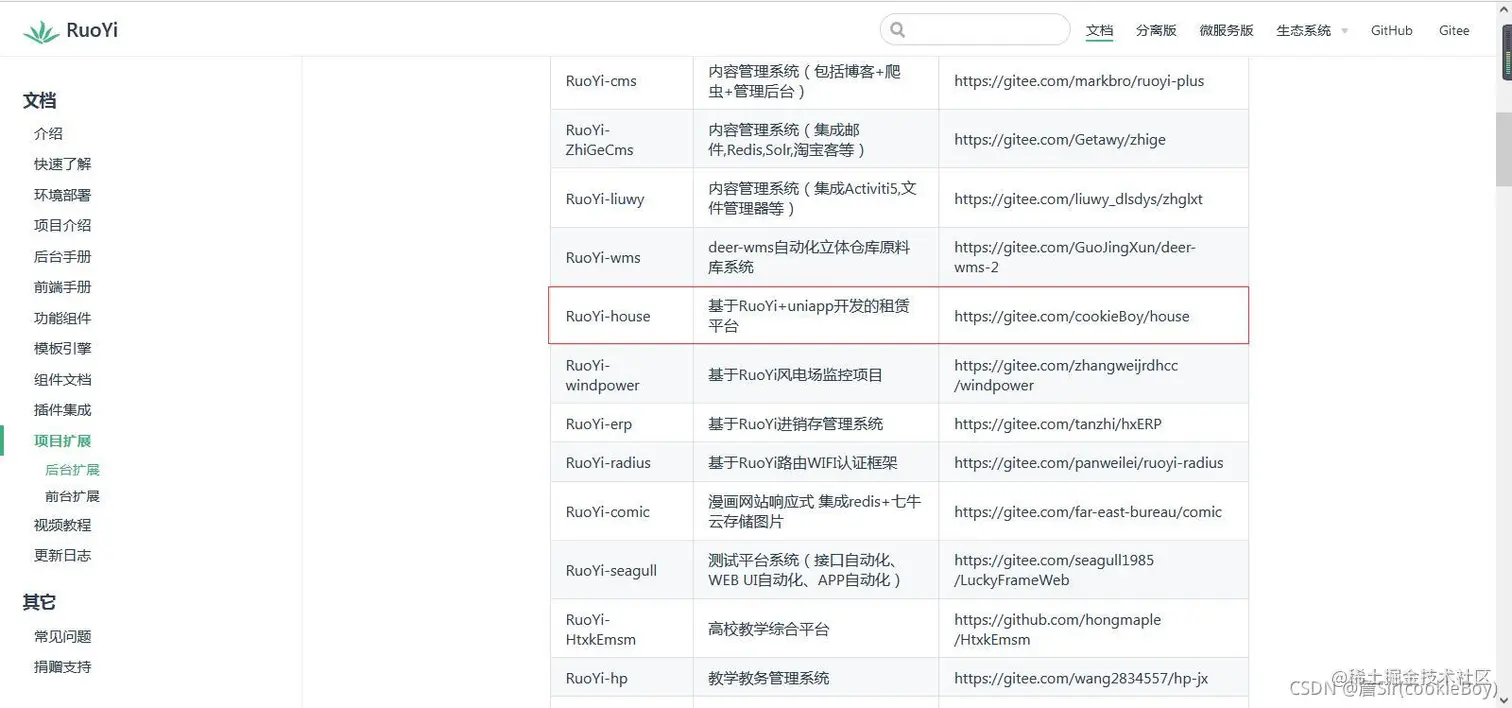Open 项目介绍 in the sidebar

62,225
